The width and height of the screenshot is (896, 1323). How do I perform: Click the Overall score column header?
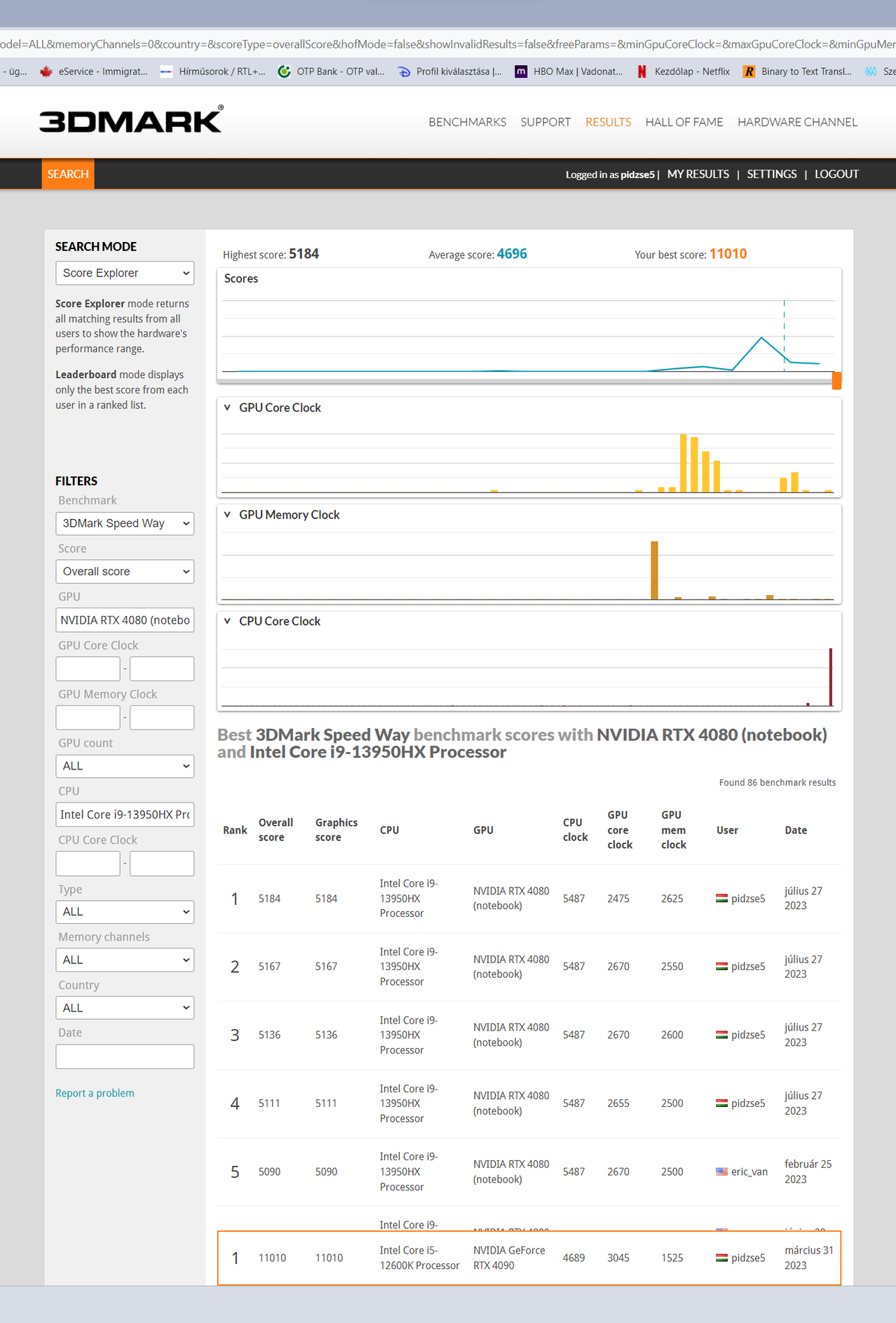[276, 830]
